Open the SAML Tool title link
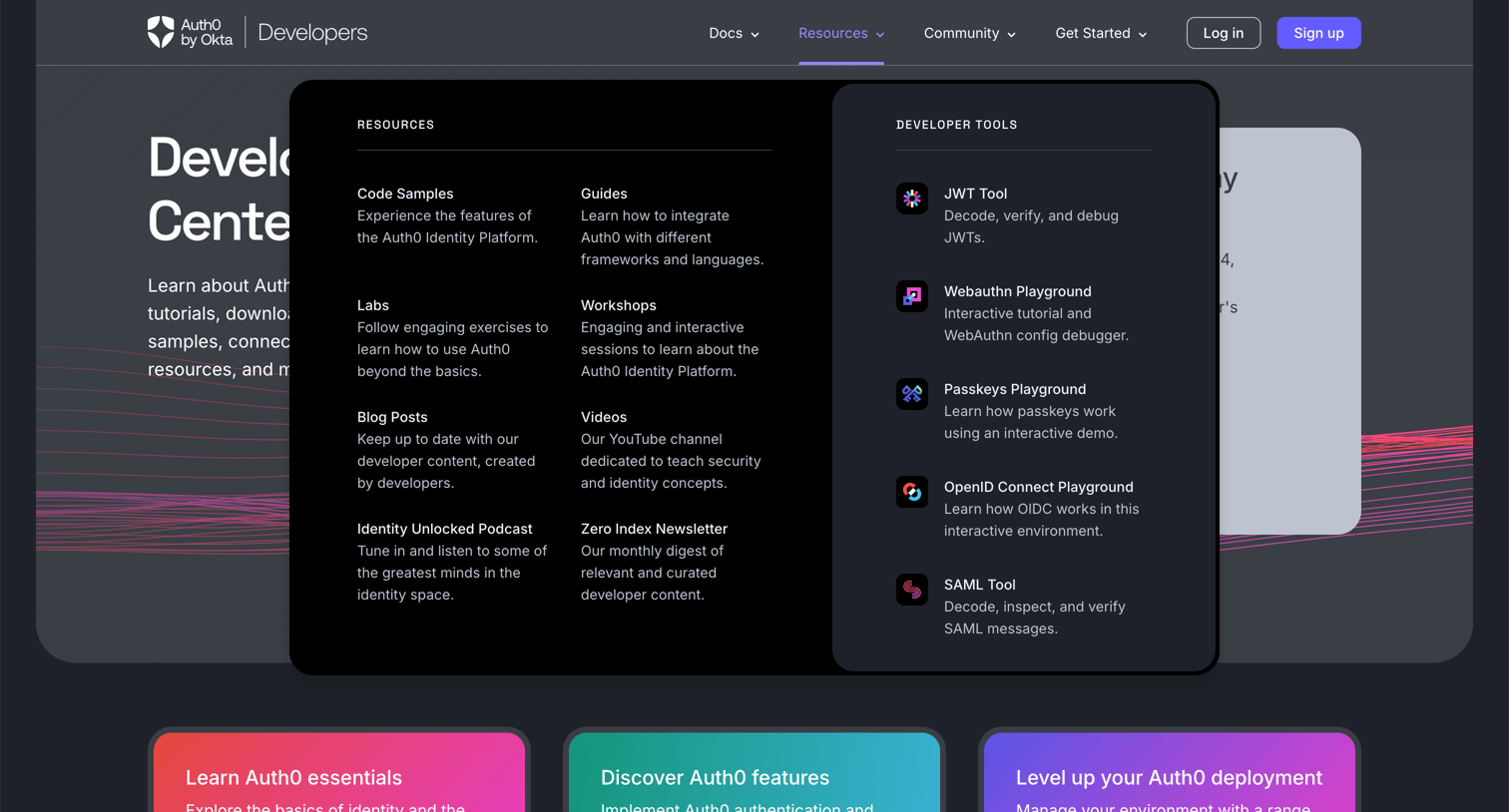 coord(980,585)
